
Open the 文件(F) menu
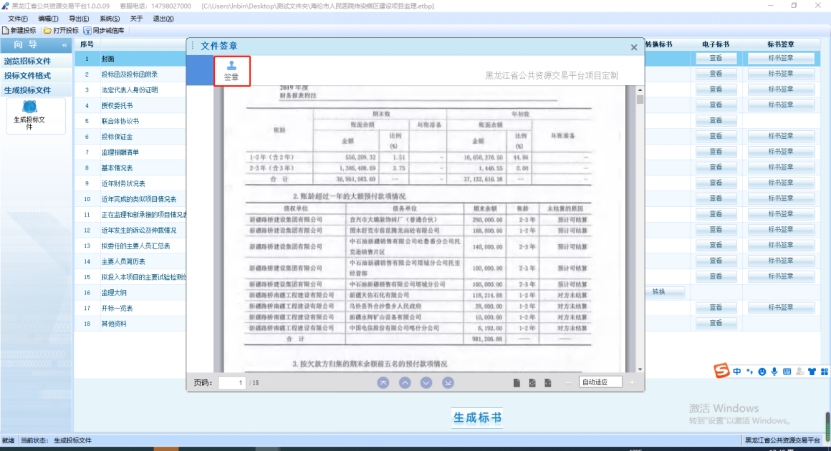(x=18, y=18)
